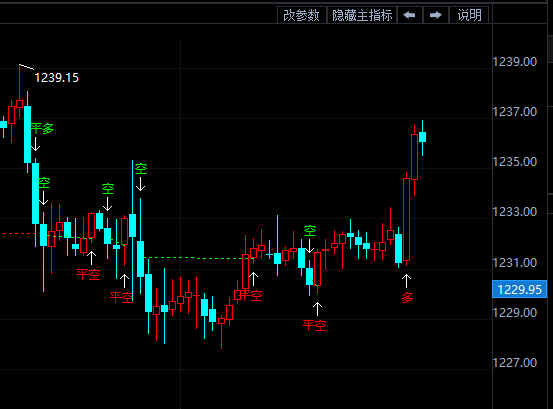
Task: Click the right arrow indicator switch icon
Action: [436, 15]
